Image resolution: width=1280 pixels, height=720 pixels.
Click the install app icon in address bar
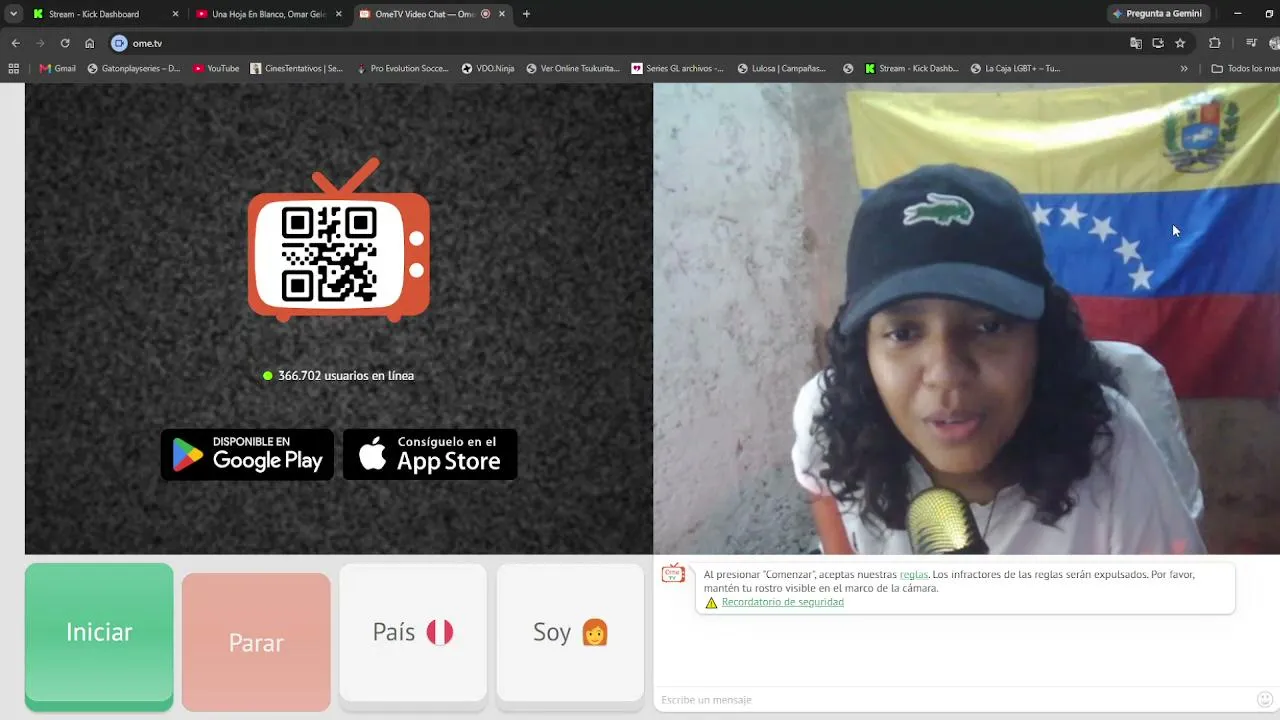pyautogui.click(x=1158, y=43)
